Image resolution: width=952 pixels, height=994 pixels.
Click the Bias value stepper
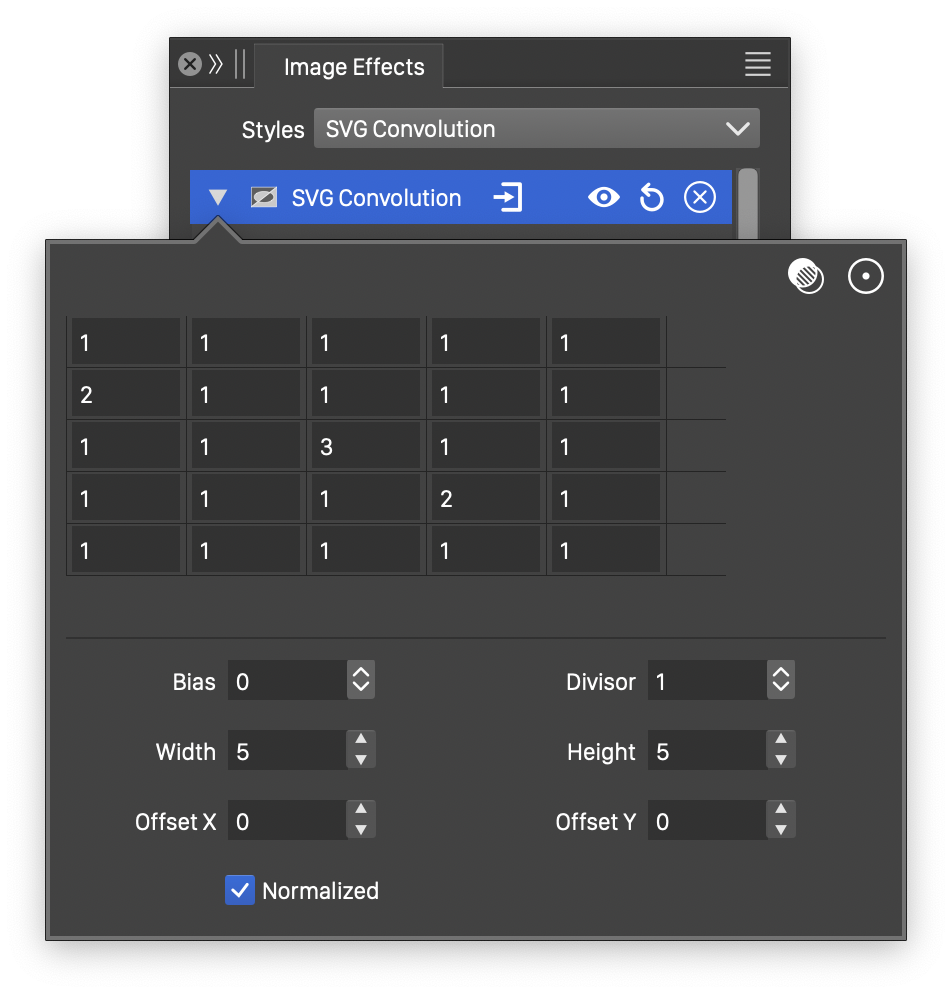coord(361,681)
